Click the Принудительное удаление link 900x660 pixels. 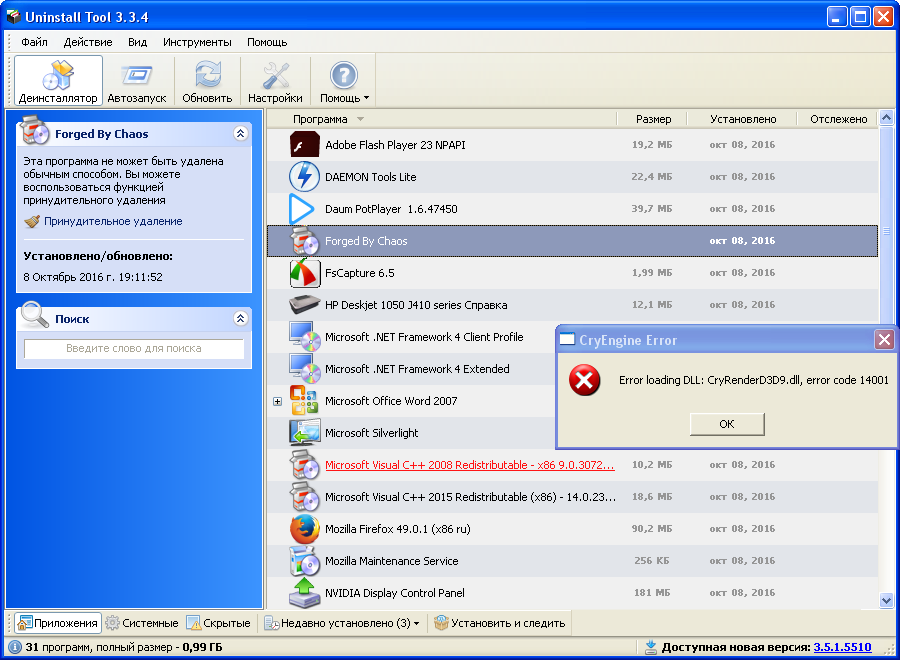113,221
